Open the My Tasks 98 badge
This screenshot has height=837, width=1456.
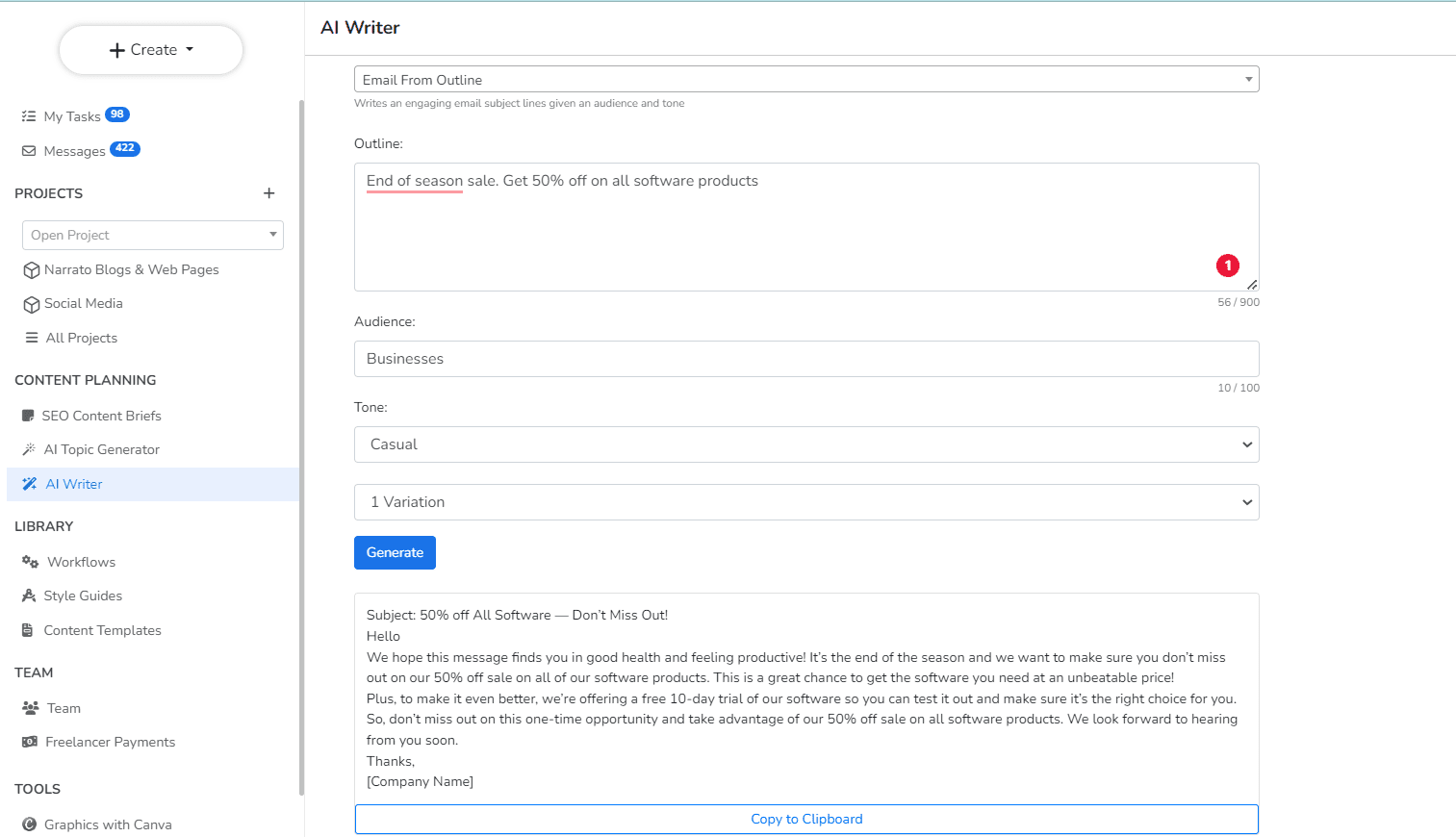117,114
